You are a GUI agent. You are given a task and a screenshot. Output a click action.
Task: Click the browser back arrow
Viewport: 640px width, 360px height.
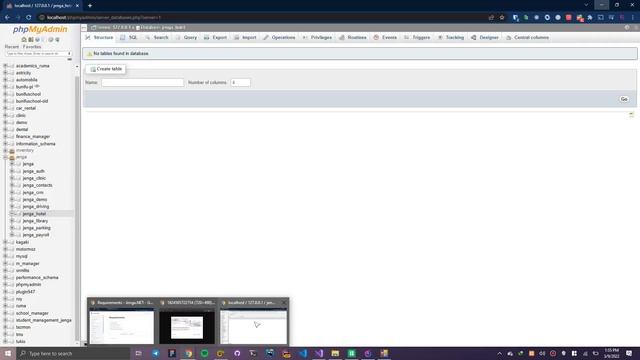(x=7, y=18)
